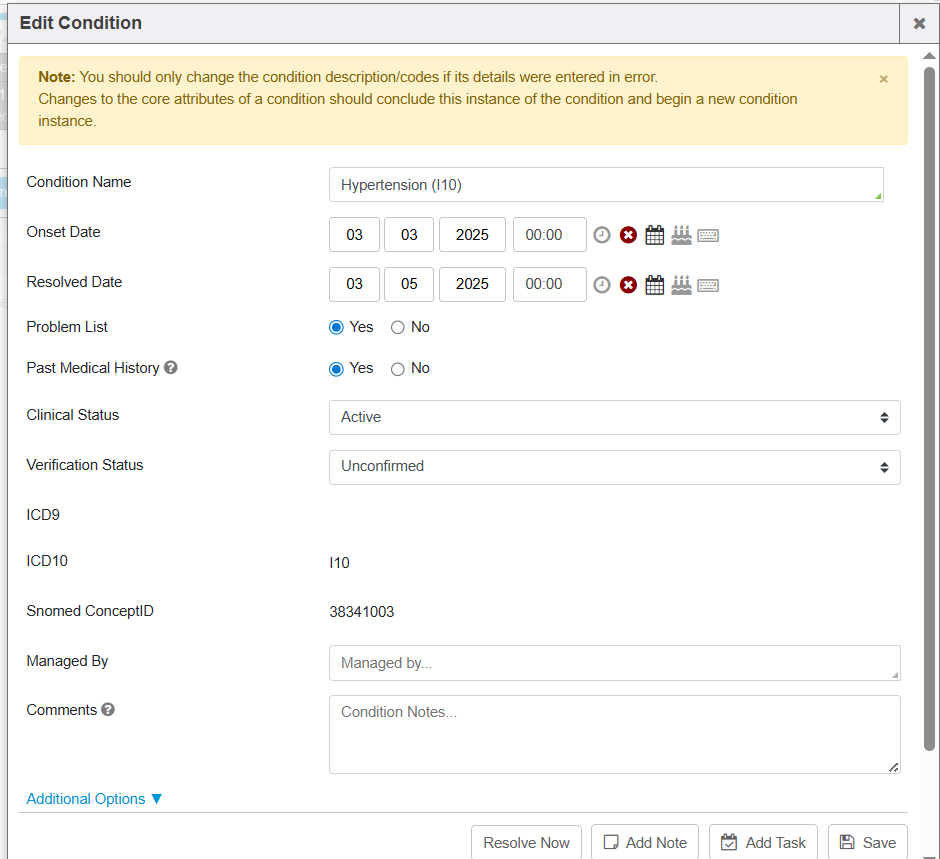Image resolution: width=940 pixels, height=859 pixels.
Task: Click the help icon beside Past Medical History
Action: click(x=171, y=368)
